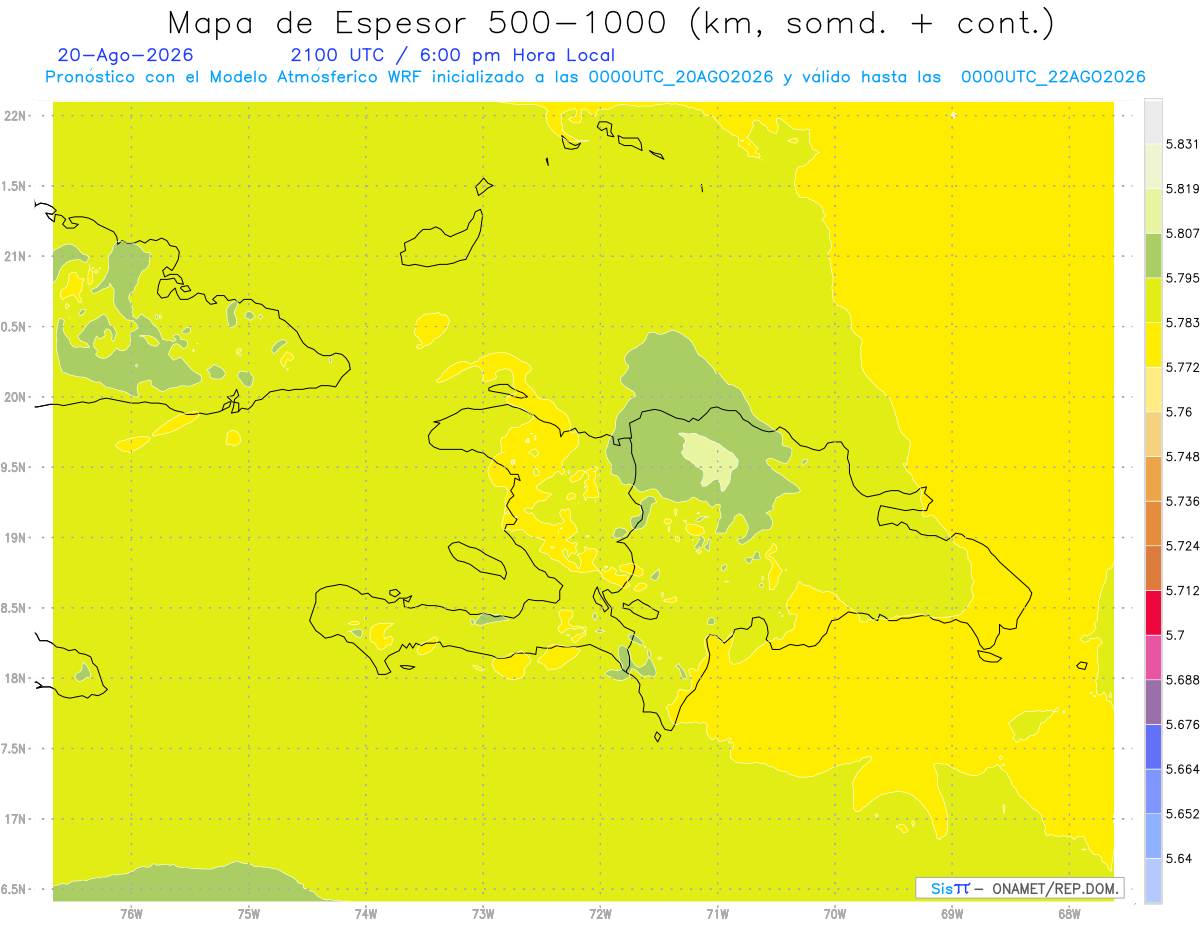Click the legend value 5.807
The height and width of the screenshot is (927, 1200).
[1183, 233]
